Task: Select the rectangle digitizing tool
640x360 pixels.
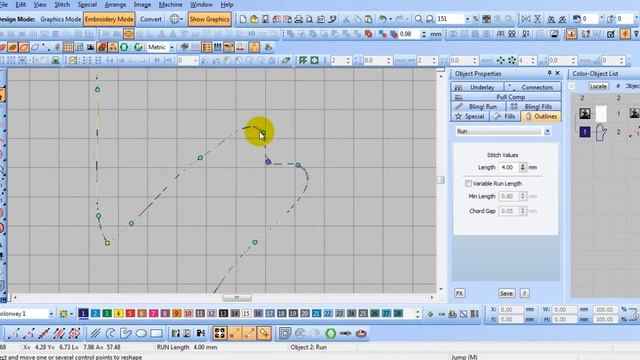Action: [156, 333]
